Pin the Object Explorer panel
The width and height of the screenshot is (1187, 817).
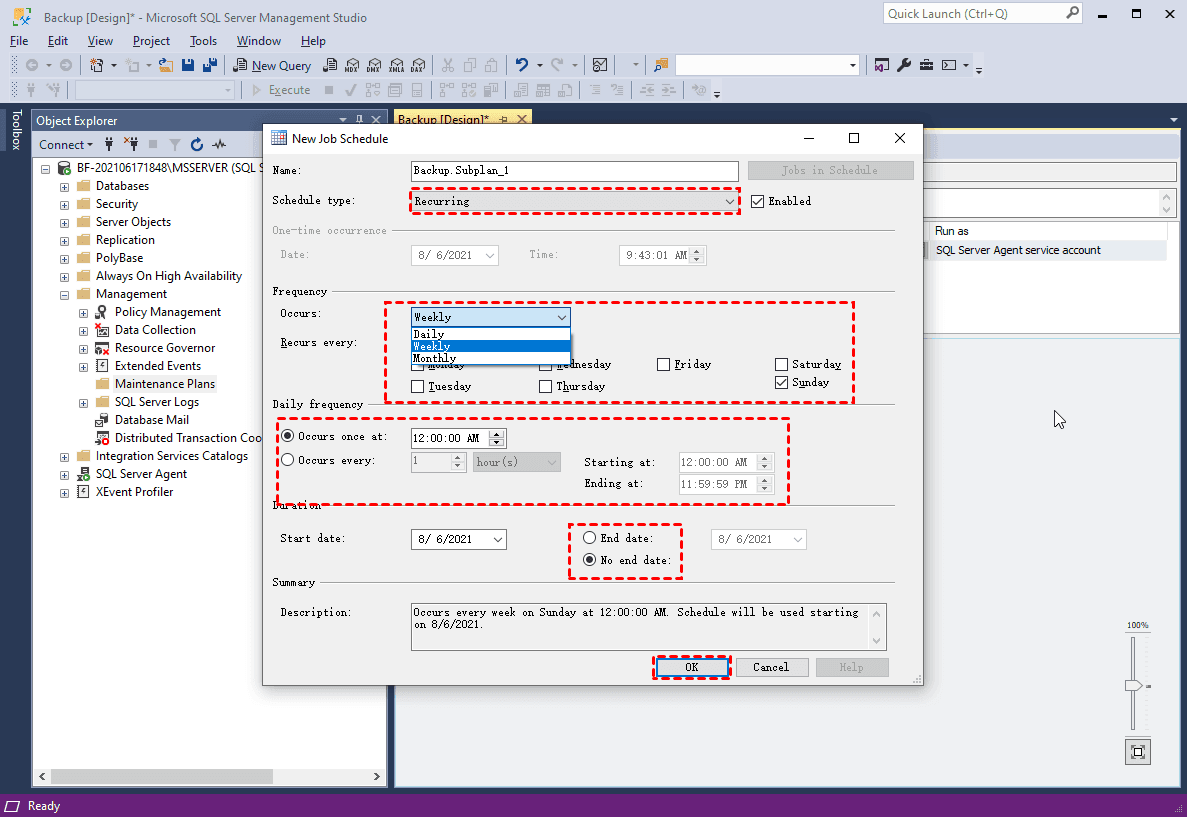coord(360,120)
